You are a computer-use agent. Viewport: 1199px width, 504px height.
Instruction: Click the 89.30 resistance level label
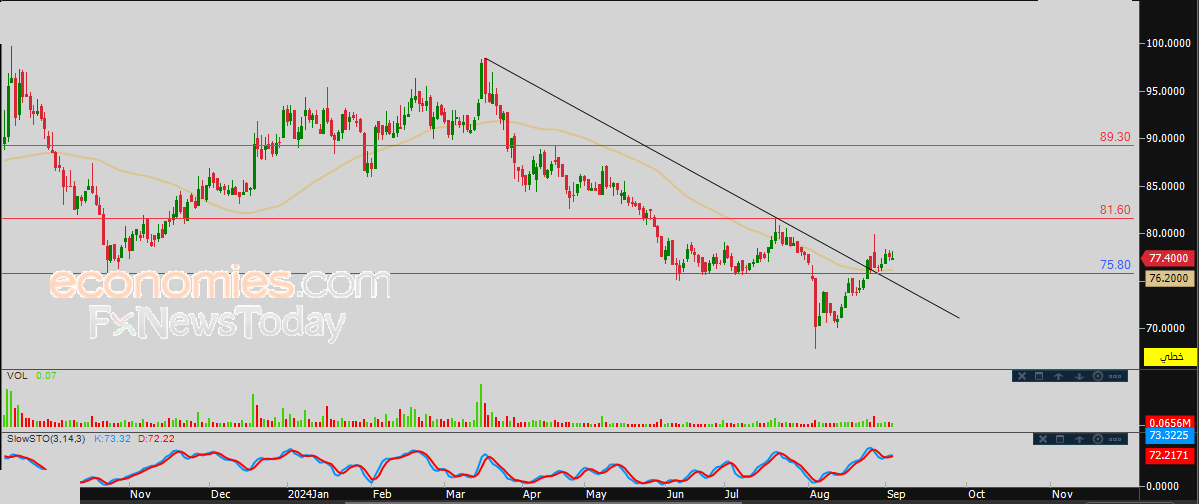pos(1115,137)
